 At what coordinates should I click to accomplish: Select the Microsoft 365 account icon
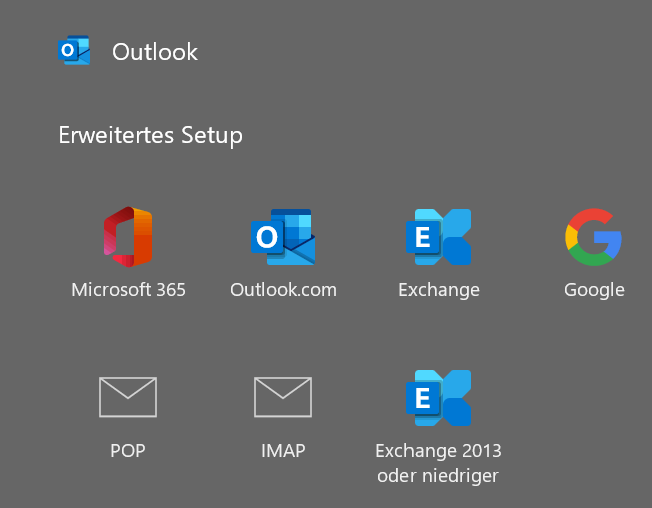[x=128, y=237]
